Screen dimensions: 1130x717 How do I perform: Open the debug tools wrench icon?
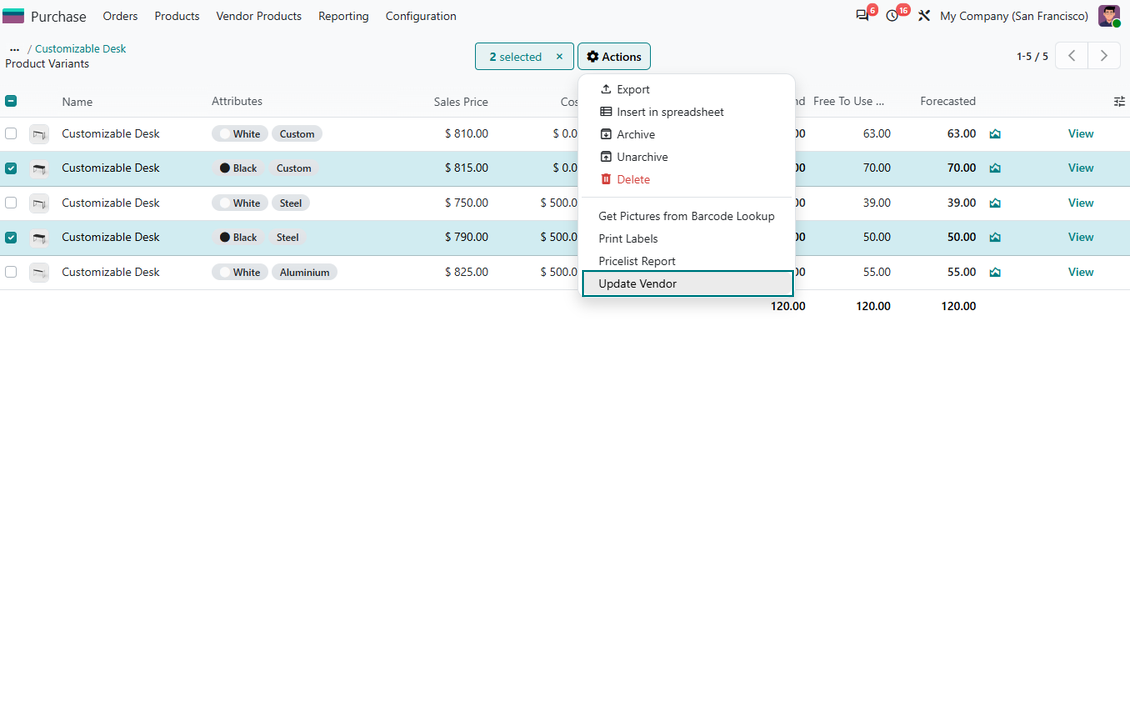[924, 16]
